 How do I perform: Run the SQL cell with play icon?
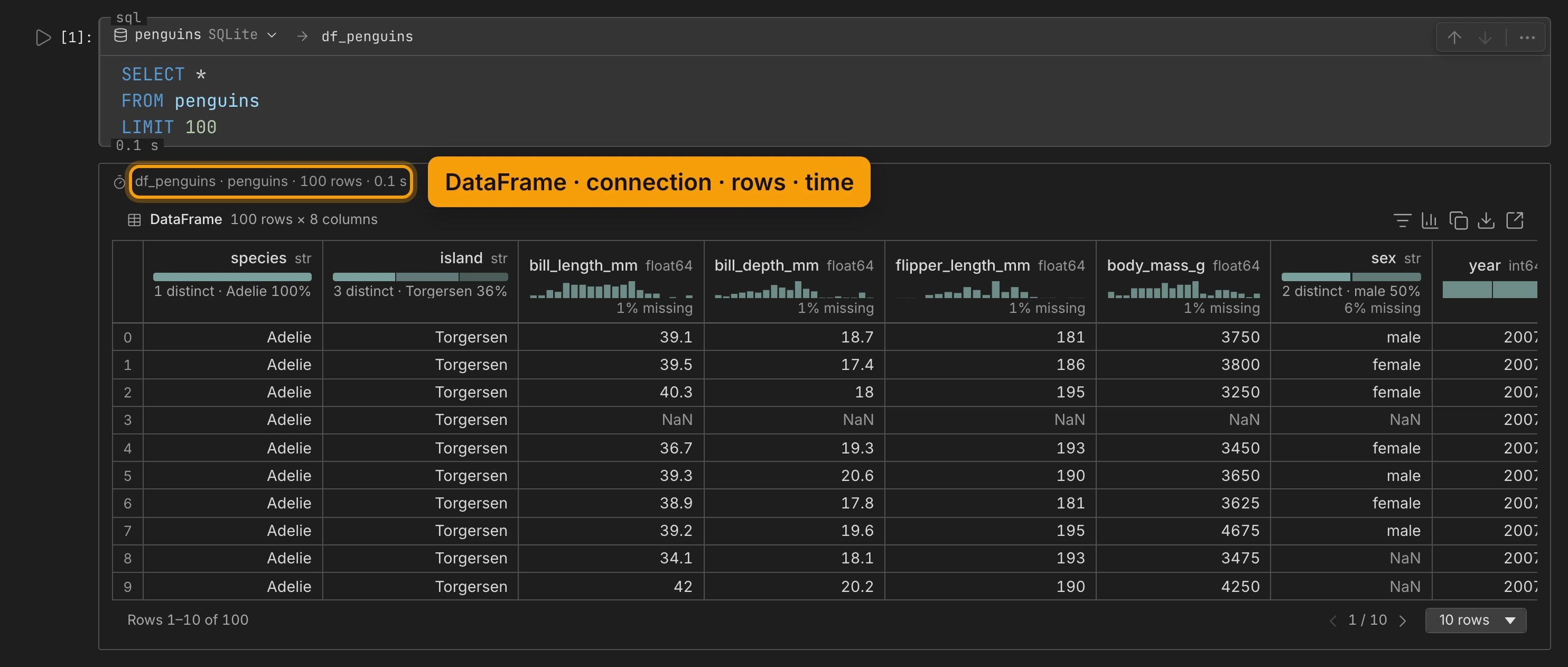pyautogui.click(x=43, y=38)
